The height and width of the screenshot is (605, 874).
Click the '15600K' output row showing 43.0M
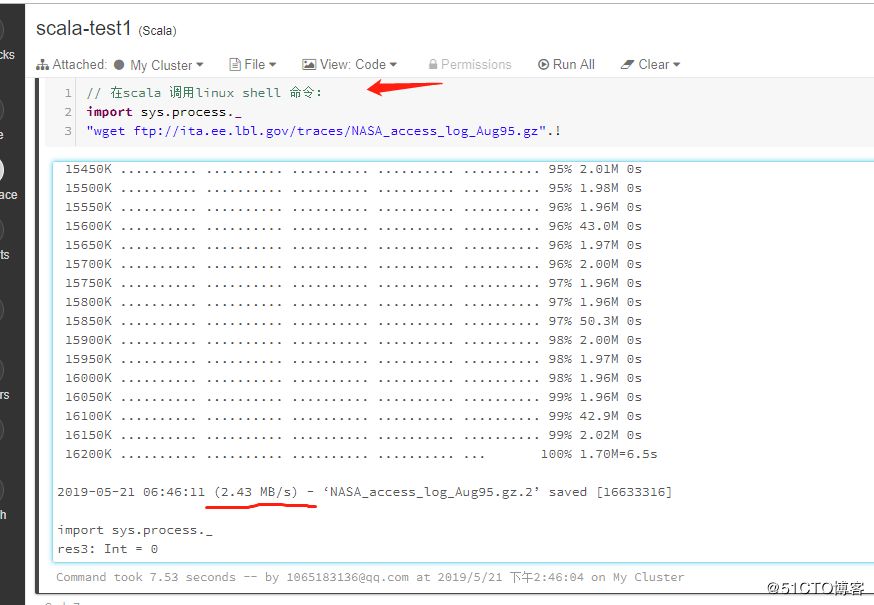(x=353, y=226)
